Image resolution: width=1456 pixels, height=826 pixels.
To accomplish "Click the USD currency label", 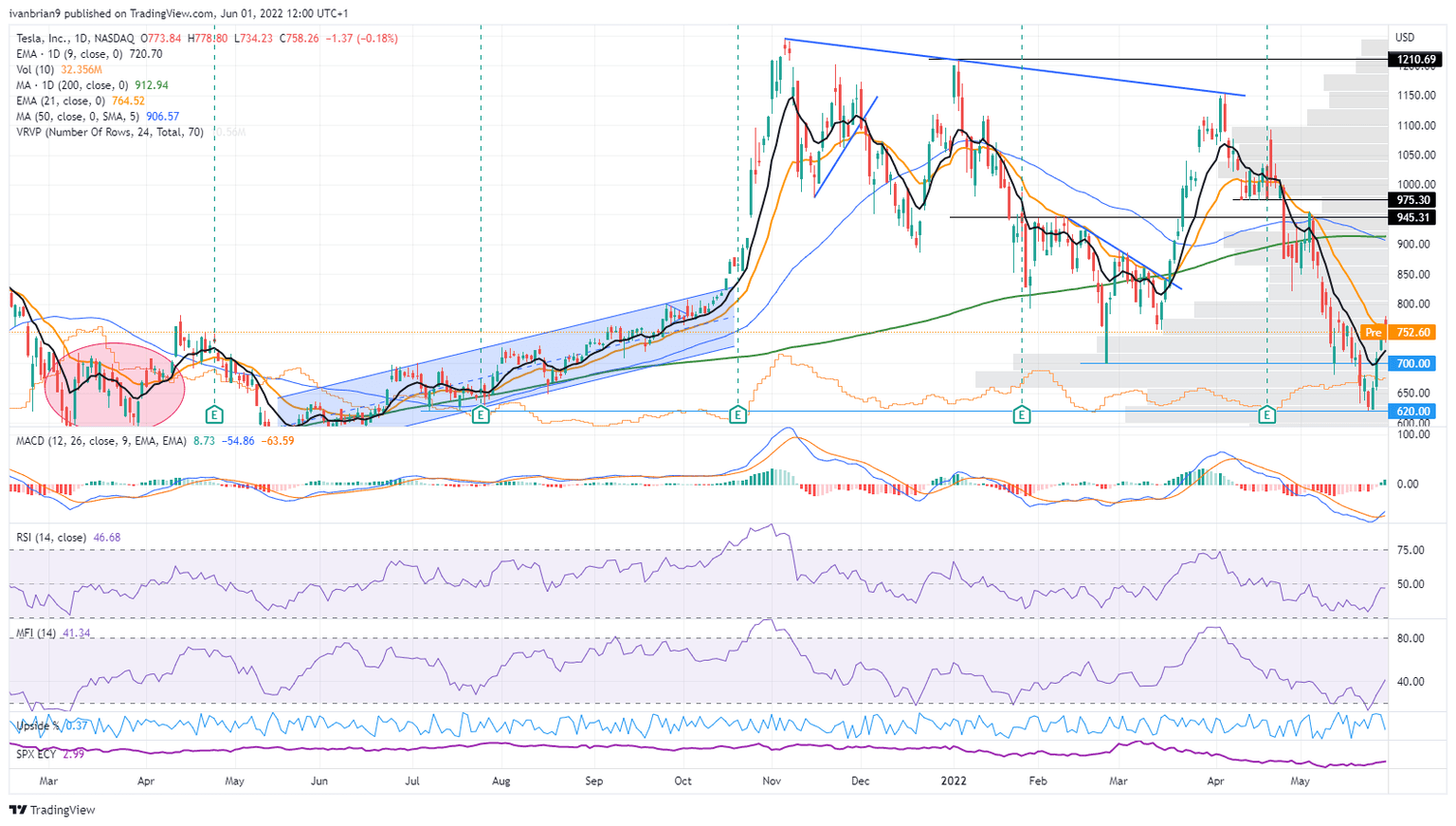I will (x=1405, y=38).
